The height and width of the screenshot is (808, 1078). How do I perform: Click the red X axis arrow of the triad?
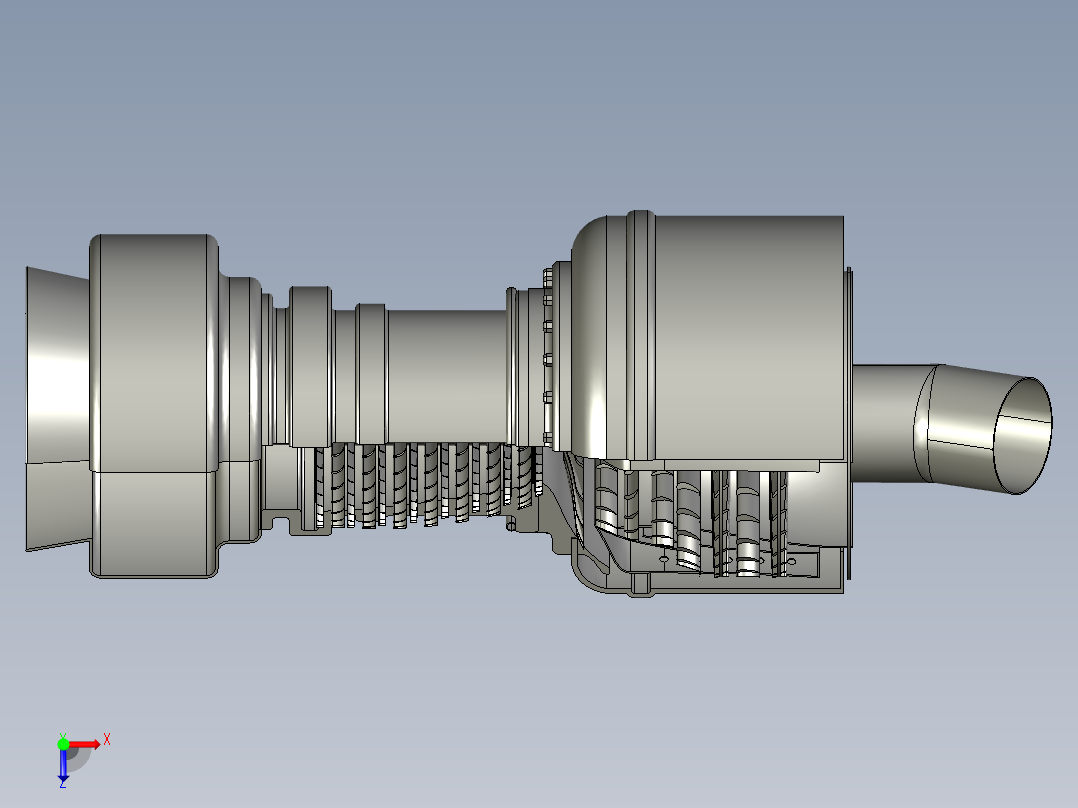tap(85, 744)
